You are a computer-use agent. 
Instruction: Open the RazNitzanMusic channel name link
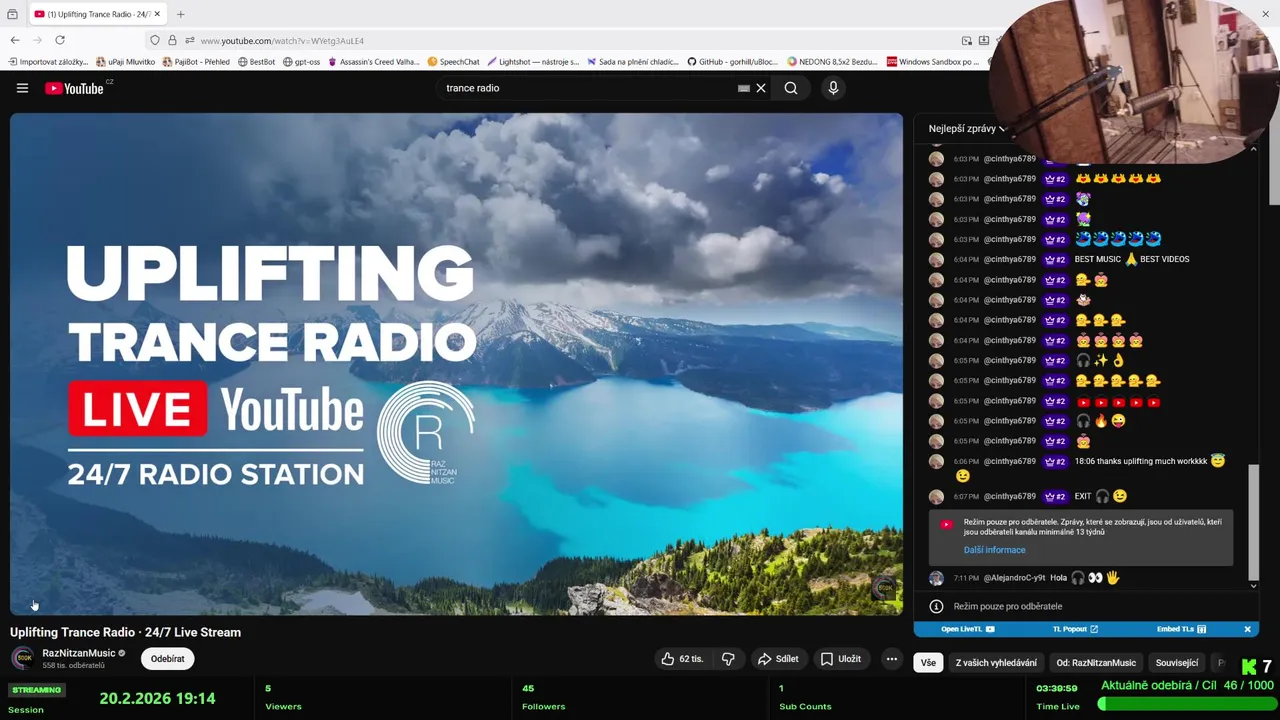click(x=79, y=653)
